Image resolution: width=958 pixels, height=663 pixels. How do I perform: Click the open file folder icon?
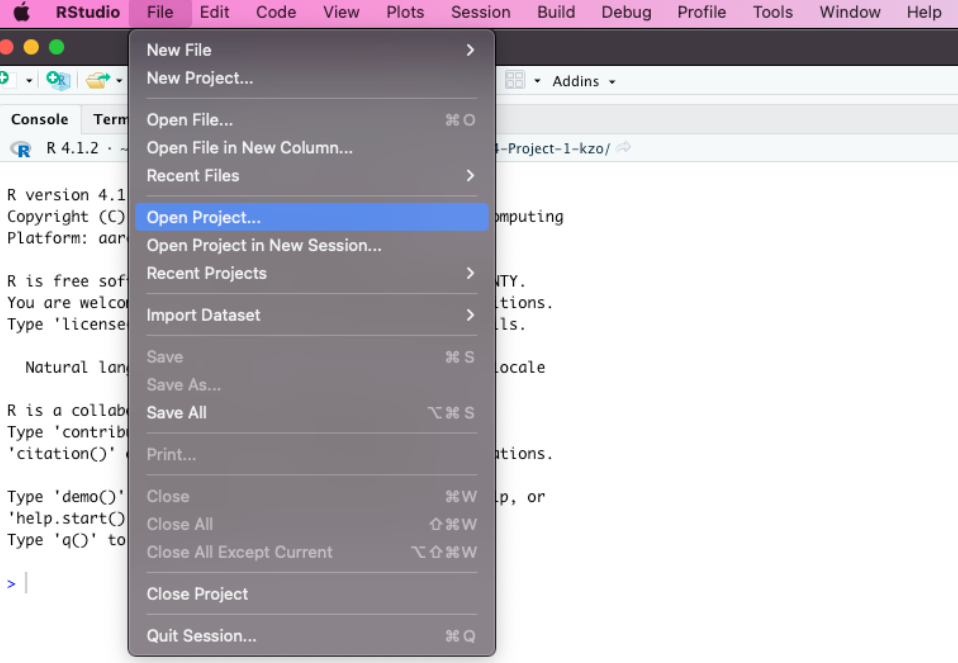point(98,80)
